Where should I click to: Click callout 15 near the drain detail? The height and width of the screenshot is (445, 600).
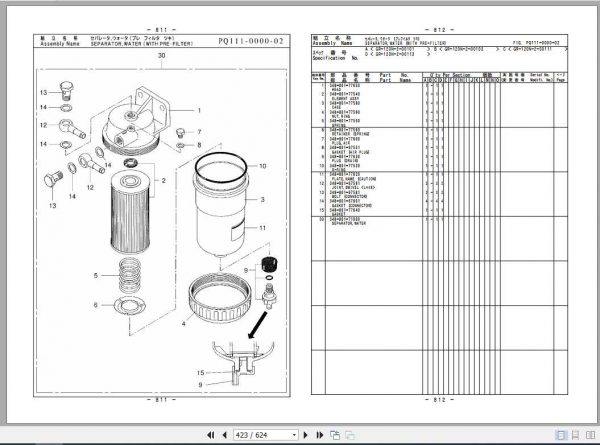[x=201, y=373]
